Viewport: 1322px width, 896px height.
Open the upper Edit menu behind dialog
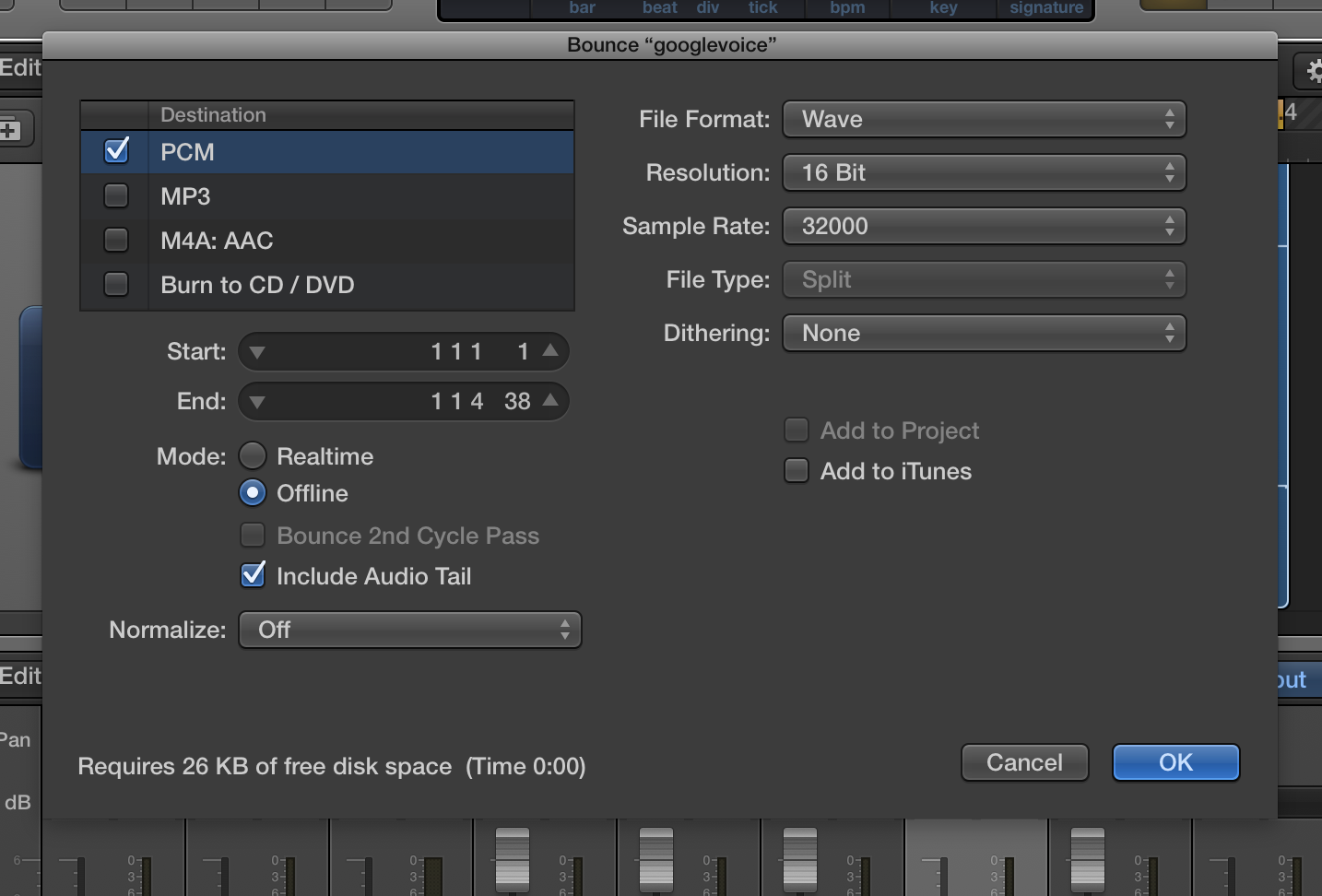click(x=20, y=67)
